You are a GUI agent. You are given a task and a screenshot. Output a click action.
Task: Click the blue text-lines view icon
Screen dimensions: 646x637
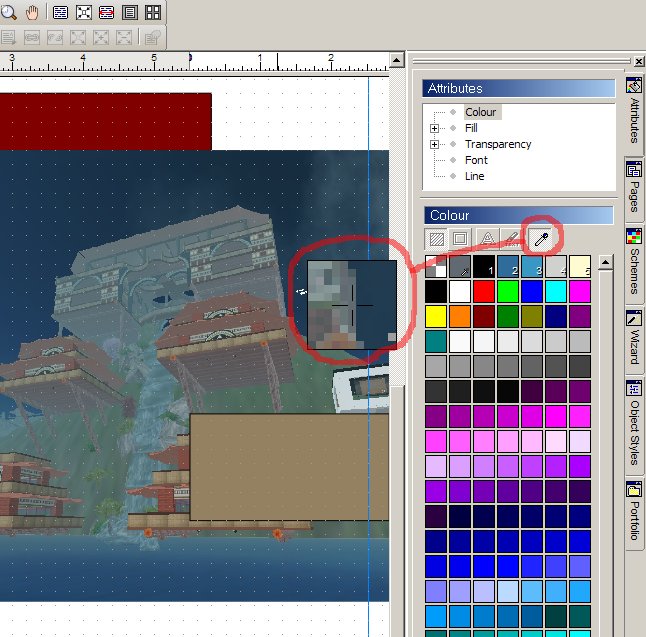[61, 12]
